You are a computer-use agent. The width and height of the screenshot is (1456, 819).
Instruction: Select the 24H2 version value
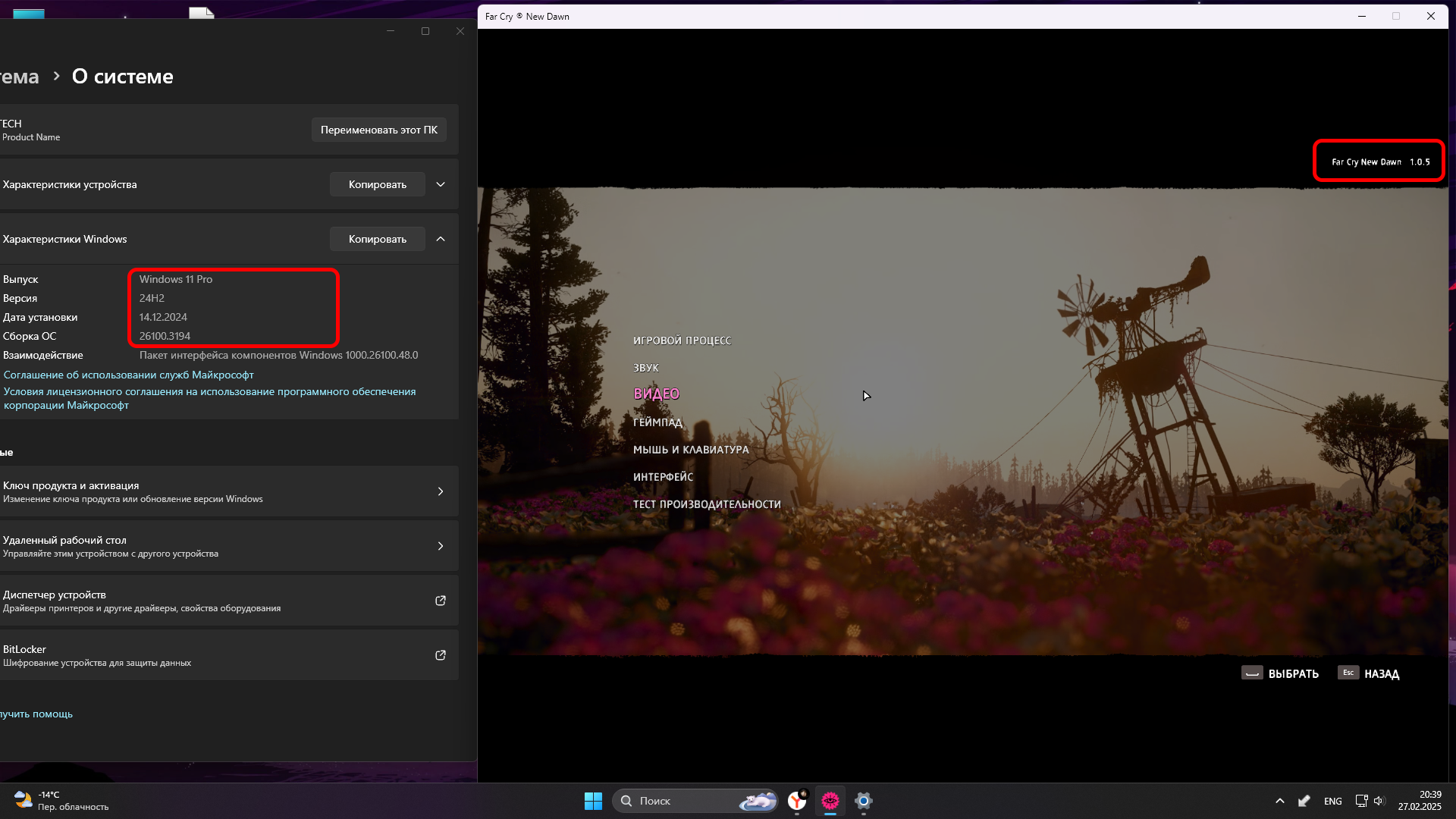click(152, 298)
